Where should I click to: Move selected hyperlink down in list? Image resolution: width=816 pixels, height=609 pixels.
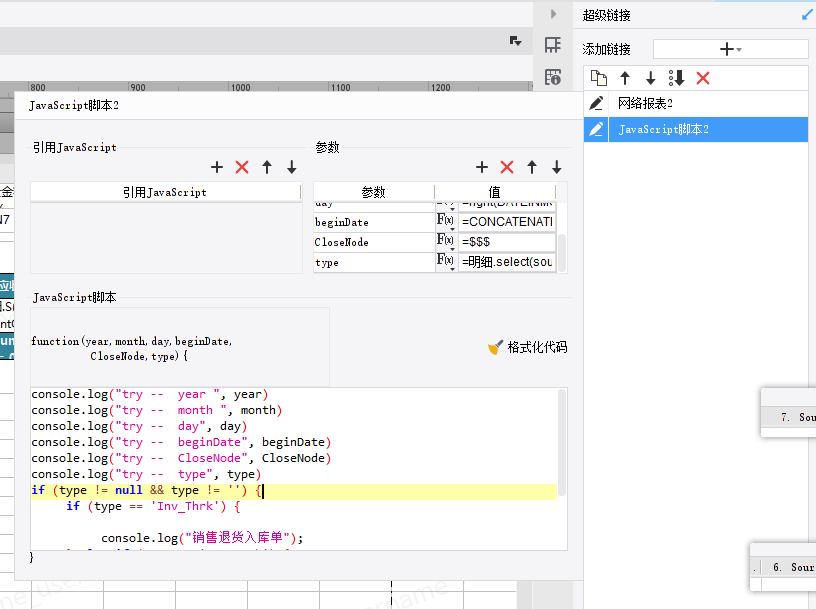click(x=651, y=79)
